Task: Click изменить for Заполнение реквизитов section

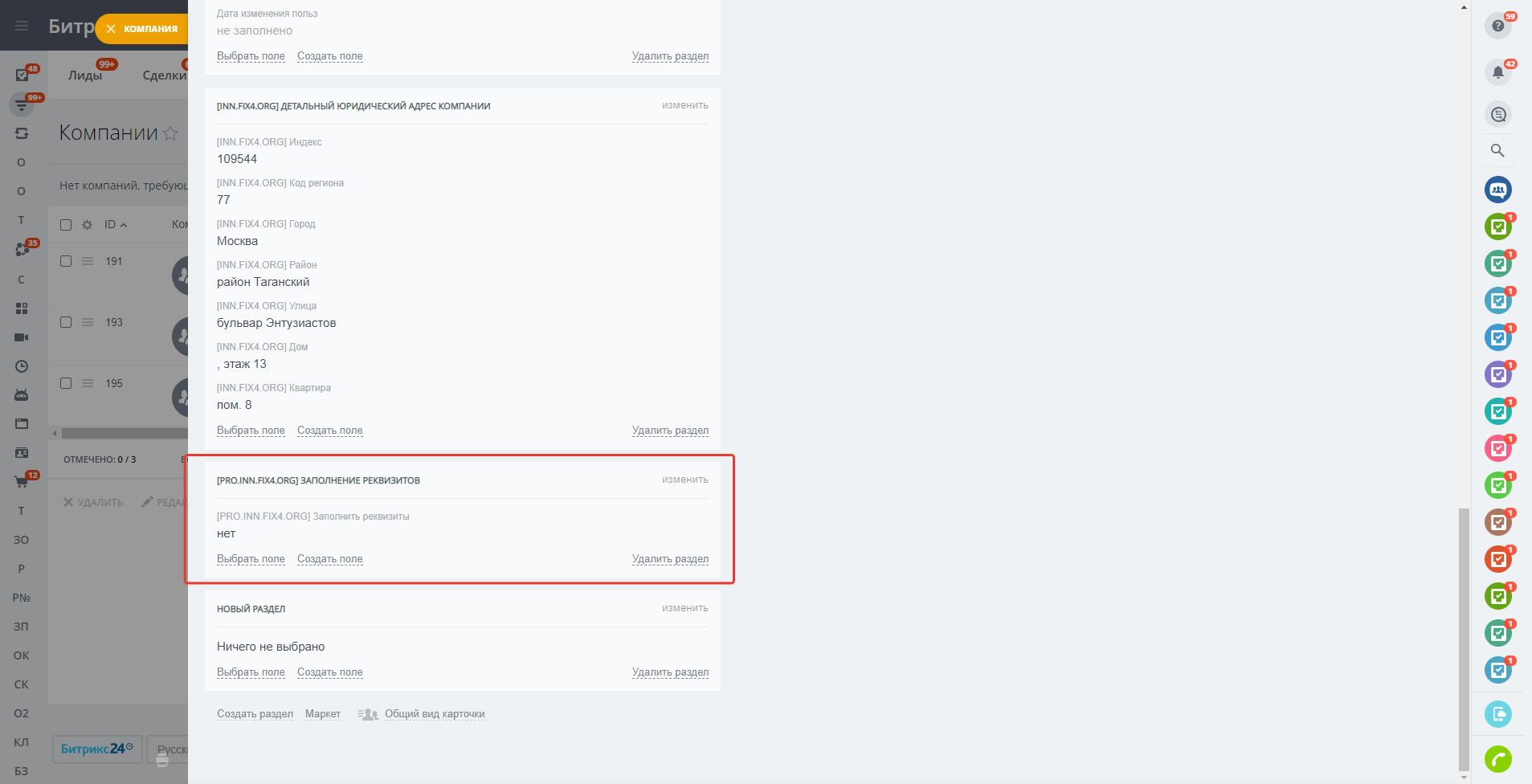Action: 684,480
